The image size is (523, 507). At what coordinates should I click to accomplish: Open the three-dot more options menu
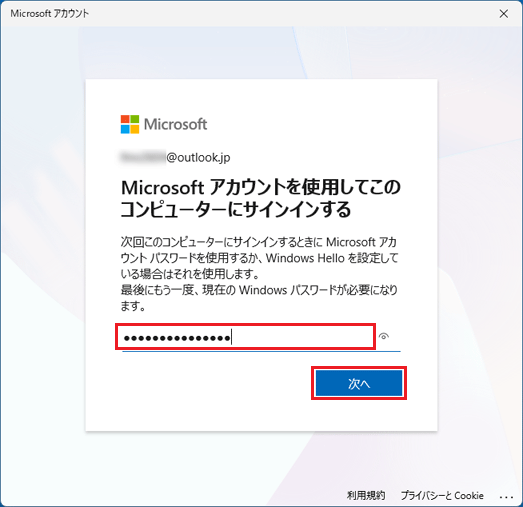point(506,497)
